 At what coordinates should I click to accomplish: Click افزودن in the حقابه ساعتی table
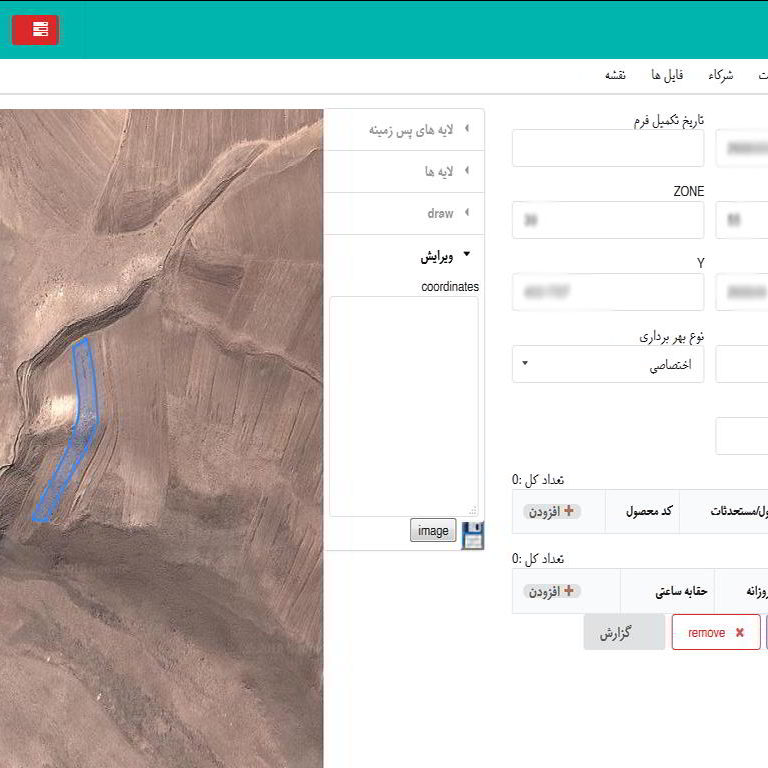(551, 591)
